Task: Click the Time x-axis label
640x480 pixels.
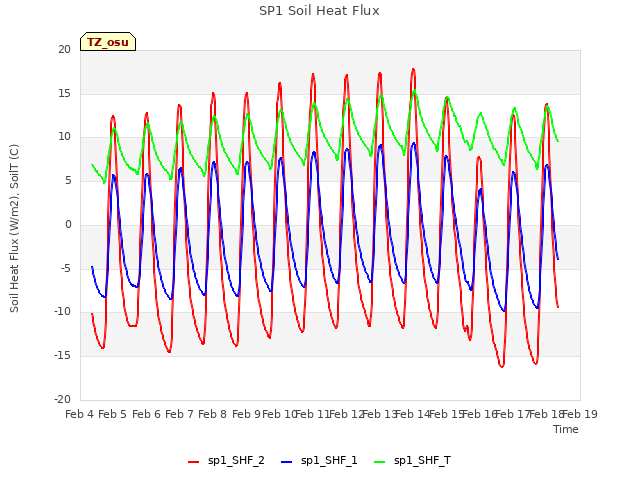Action: click(x=566, y=429)
